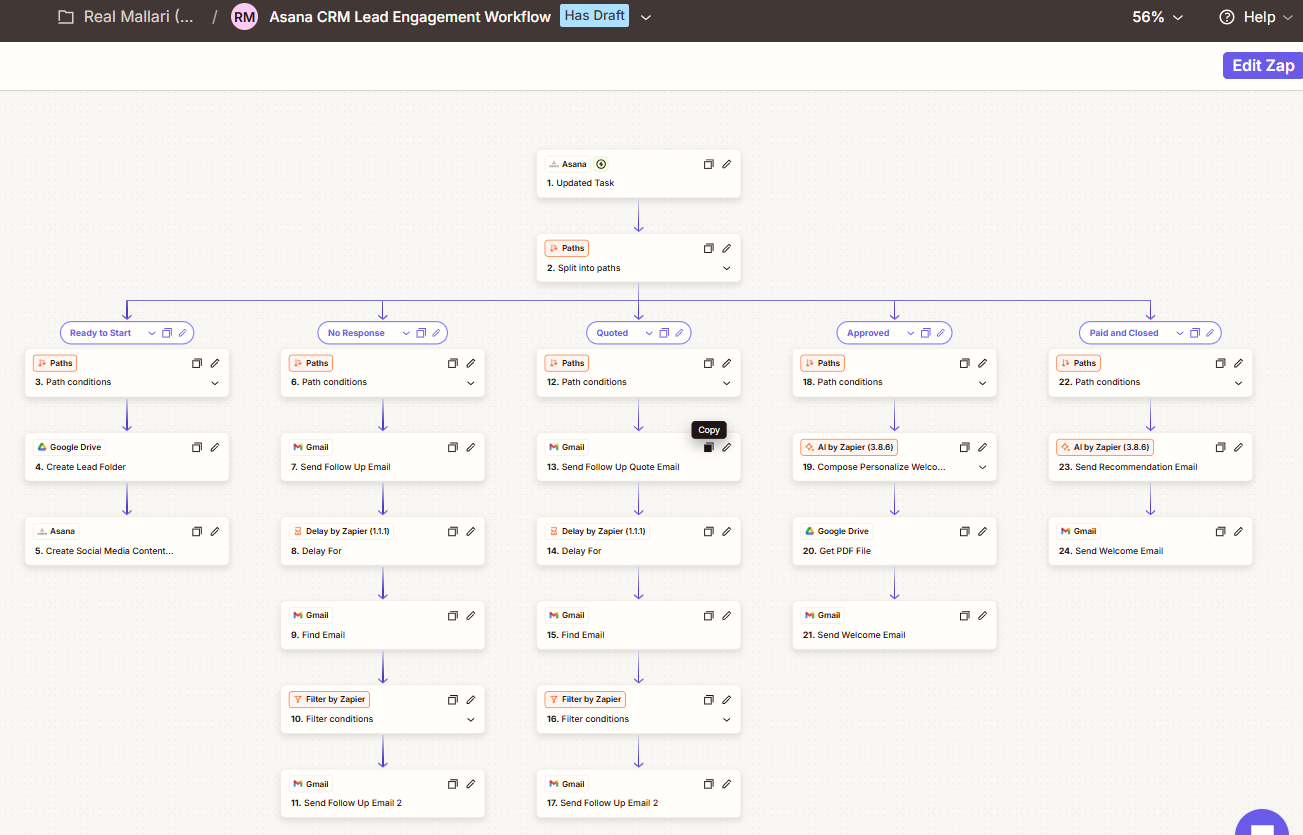
Task: Open the No Response path dropdown
Action: pyautogui.click(x=406, y=333)
